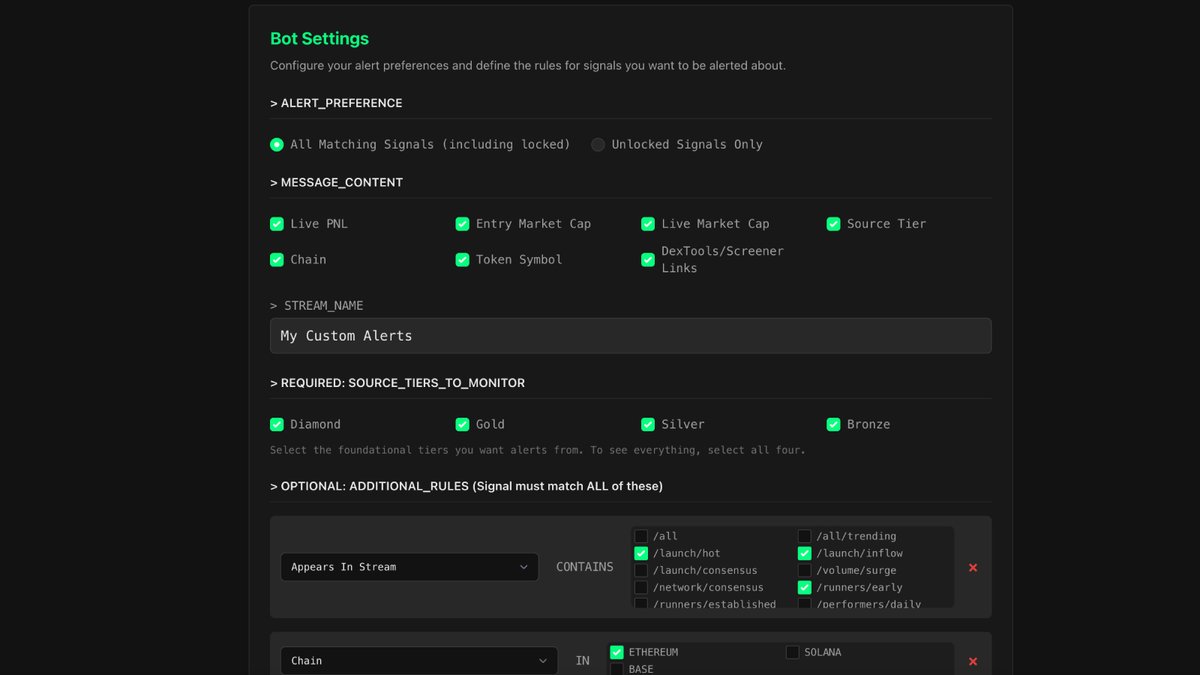Uncheck the Live PNL checkbox

(x=277, y=224)
